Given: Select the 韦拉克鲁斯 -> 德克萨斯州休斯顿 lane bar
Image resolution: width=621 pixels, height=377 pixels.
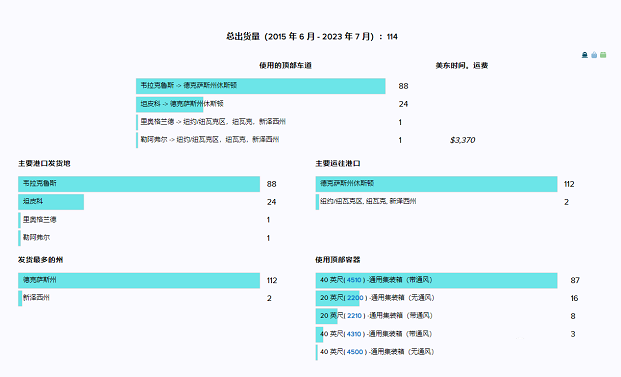Looking at the screenshot, I should (x=261, y=86).
